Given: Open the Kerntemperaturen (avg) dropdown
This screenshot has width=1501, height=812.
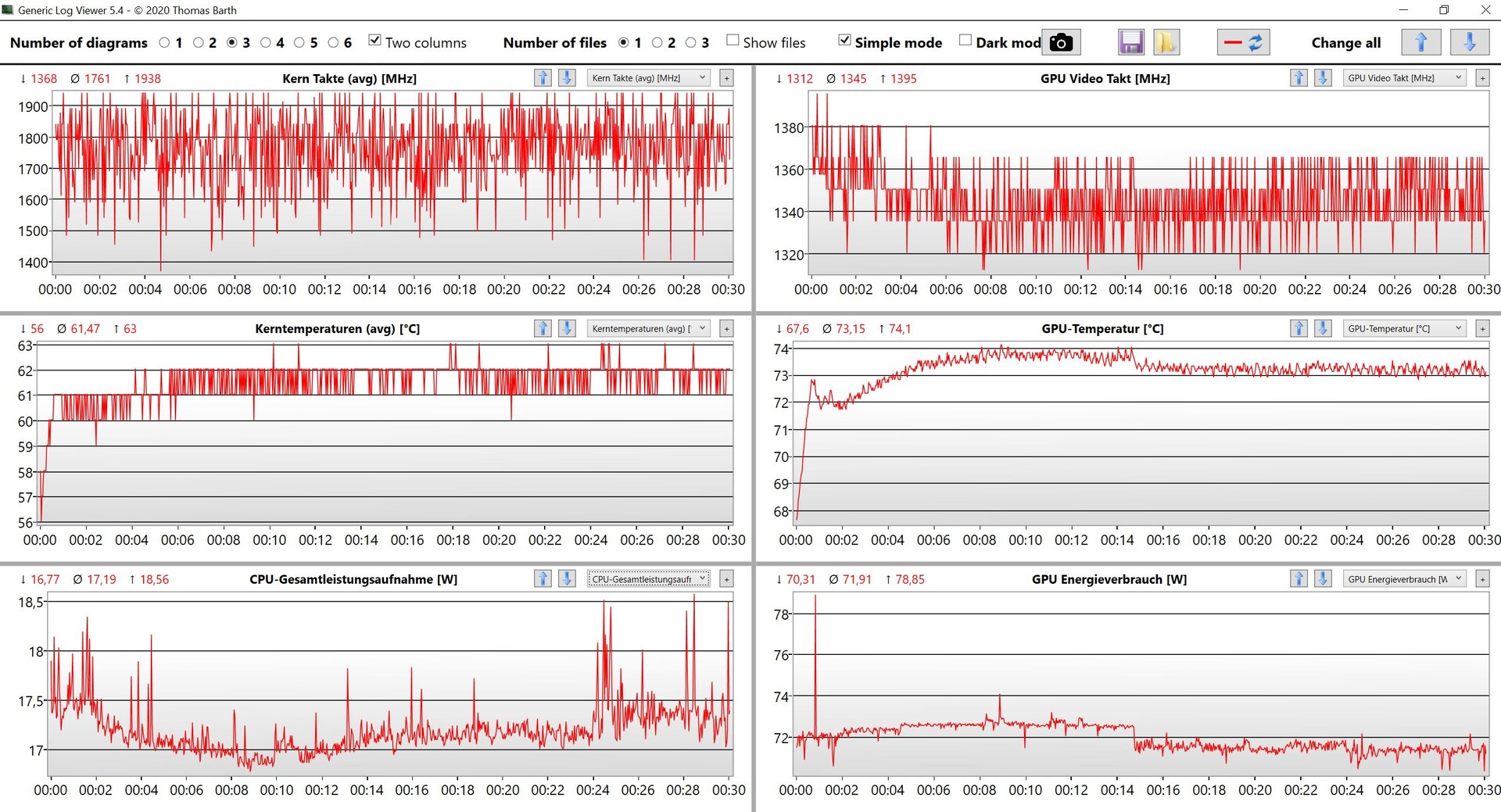Looking at the screenshot, I should click(x=648, y=328).
